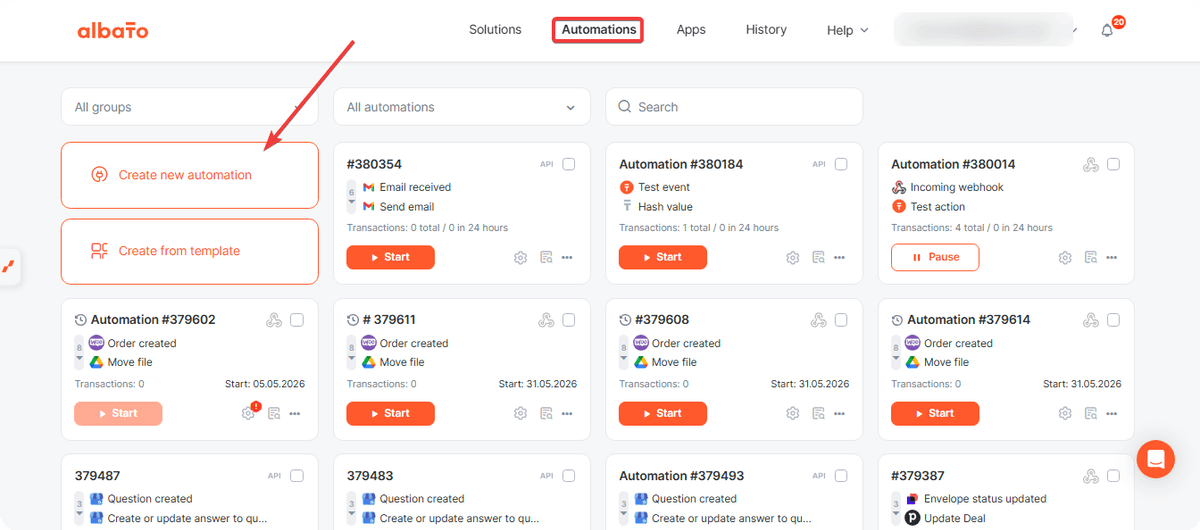Switch to the History tab
The height and width of the screenshot is (530, 1200).
click(x=766, y=30)
